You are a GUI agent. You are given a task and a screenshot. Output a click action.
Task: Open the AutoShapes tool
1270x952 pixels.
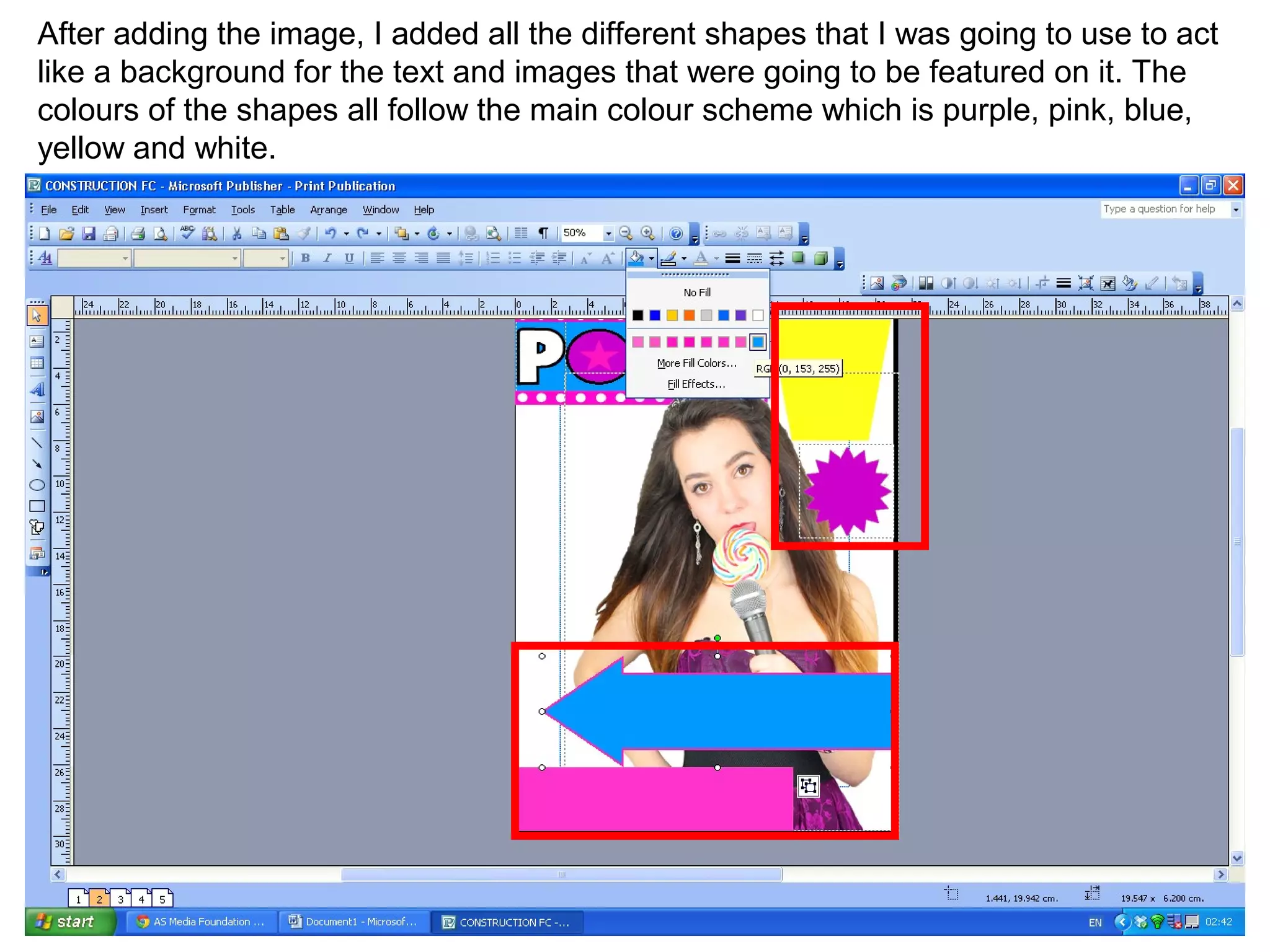[x=37, y=527]
